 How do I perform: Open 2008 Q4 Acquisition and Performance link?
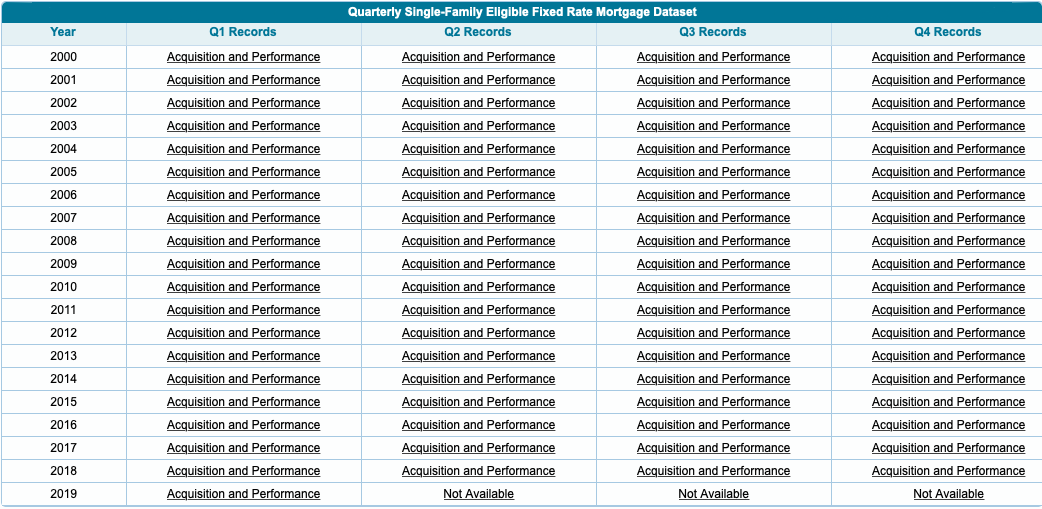(948, 241)
